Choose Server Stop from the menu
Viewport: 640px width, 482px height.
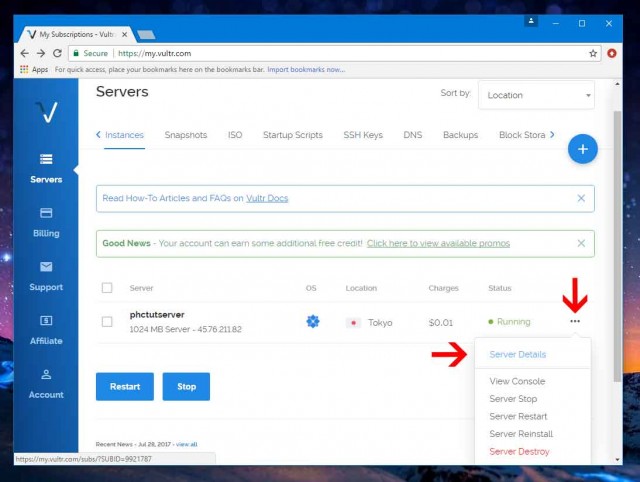click(513, 399)
